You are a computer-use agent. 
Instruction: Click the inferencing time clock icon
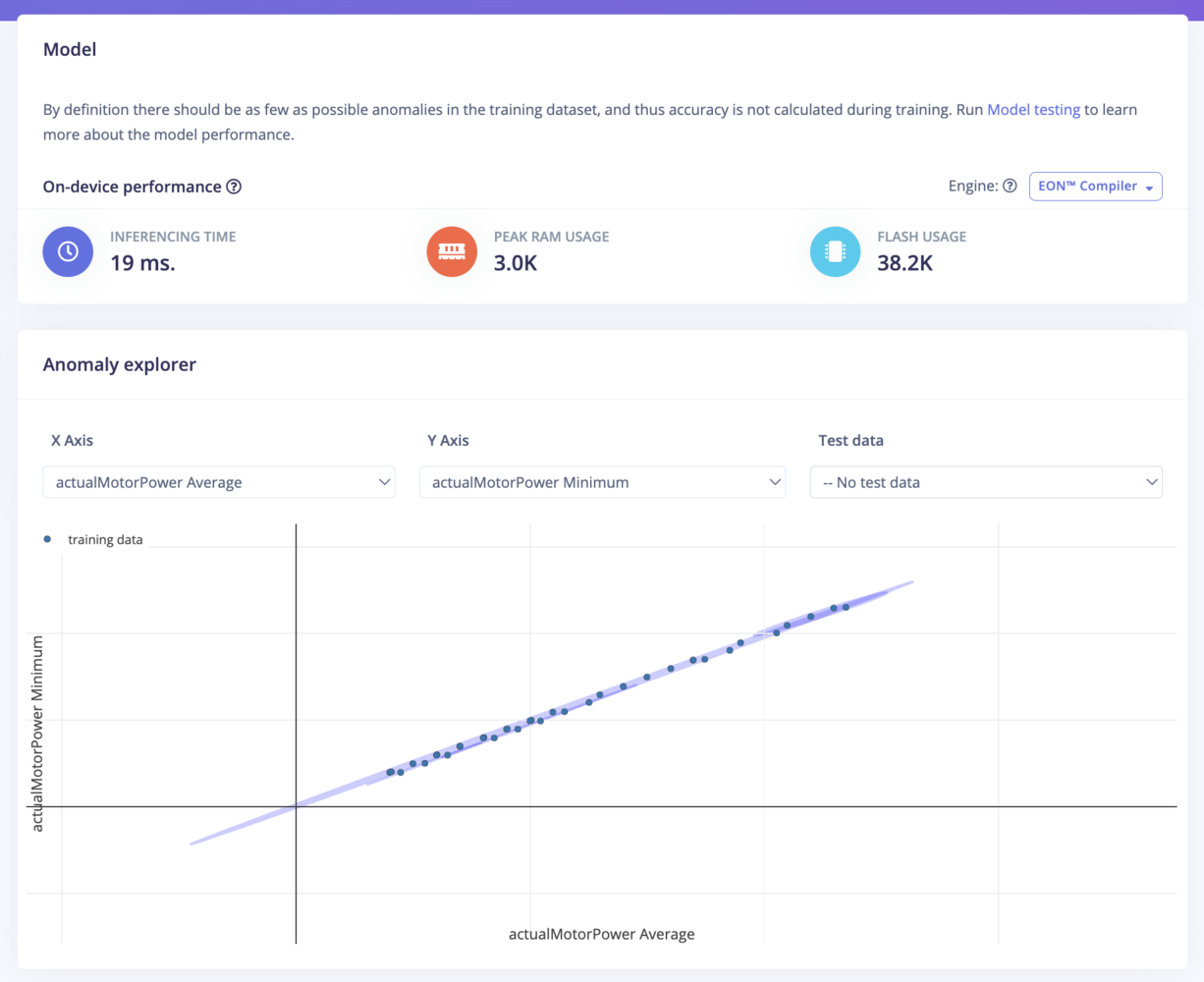tap(68, 251)
